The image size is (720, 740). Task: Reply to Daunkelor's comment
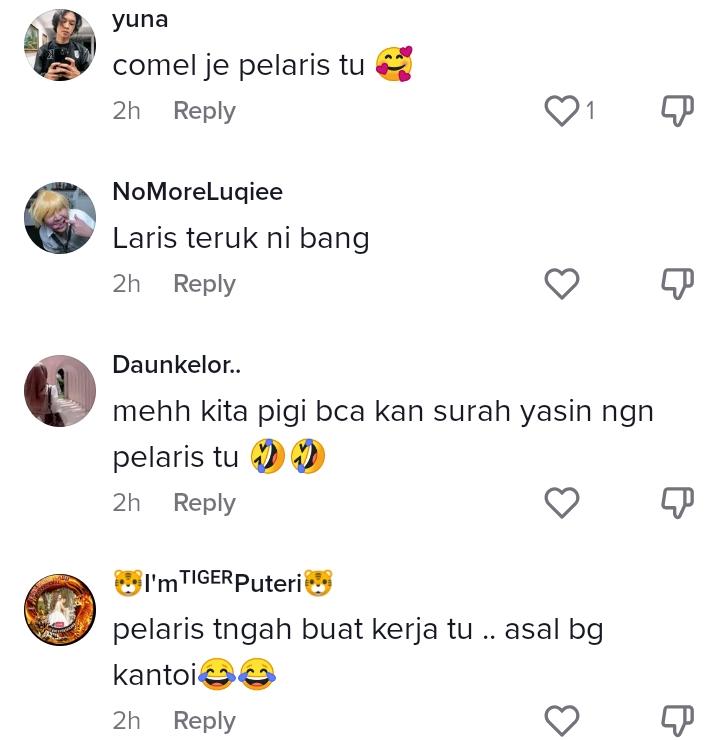204,503
